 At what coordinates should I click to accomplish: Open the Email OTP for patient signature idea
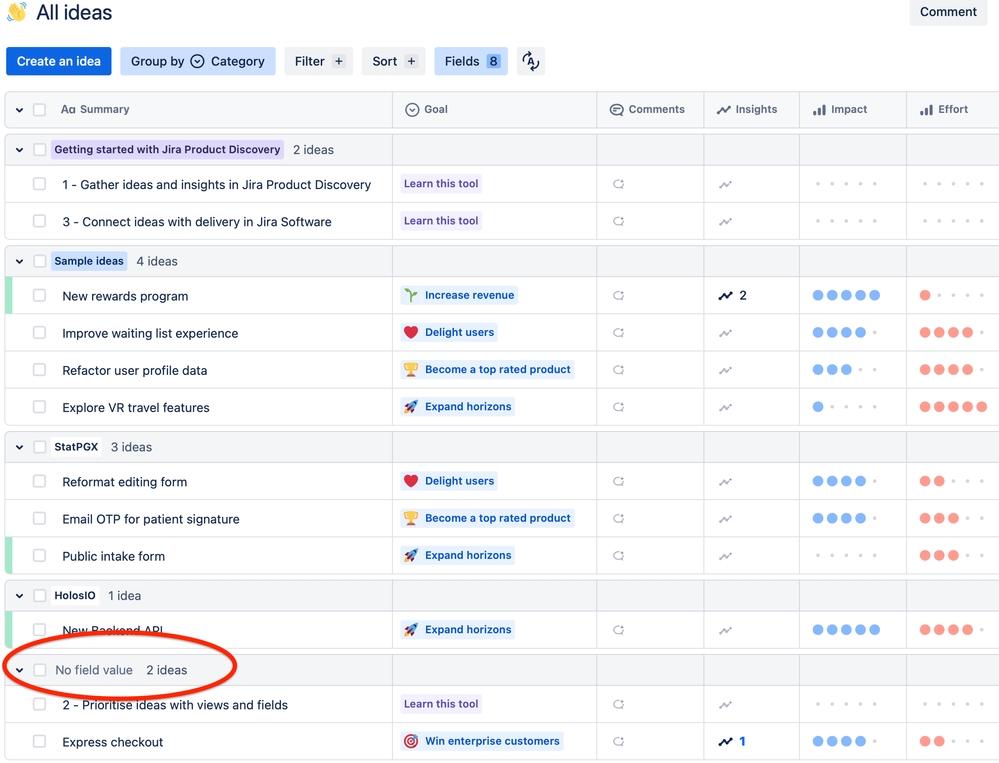point(151,519)
